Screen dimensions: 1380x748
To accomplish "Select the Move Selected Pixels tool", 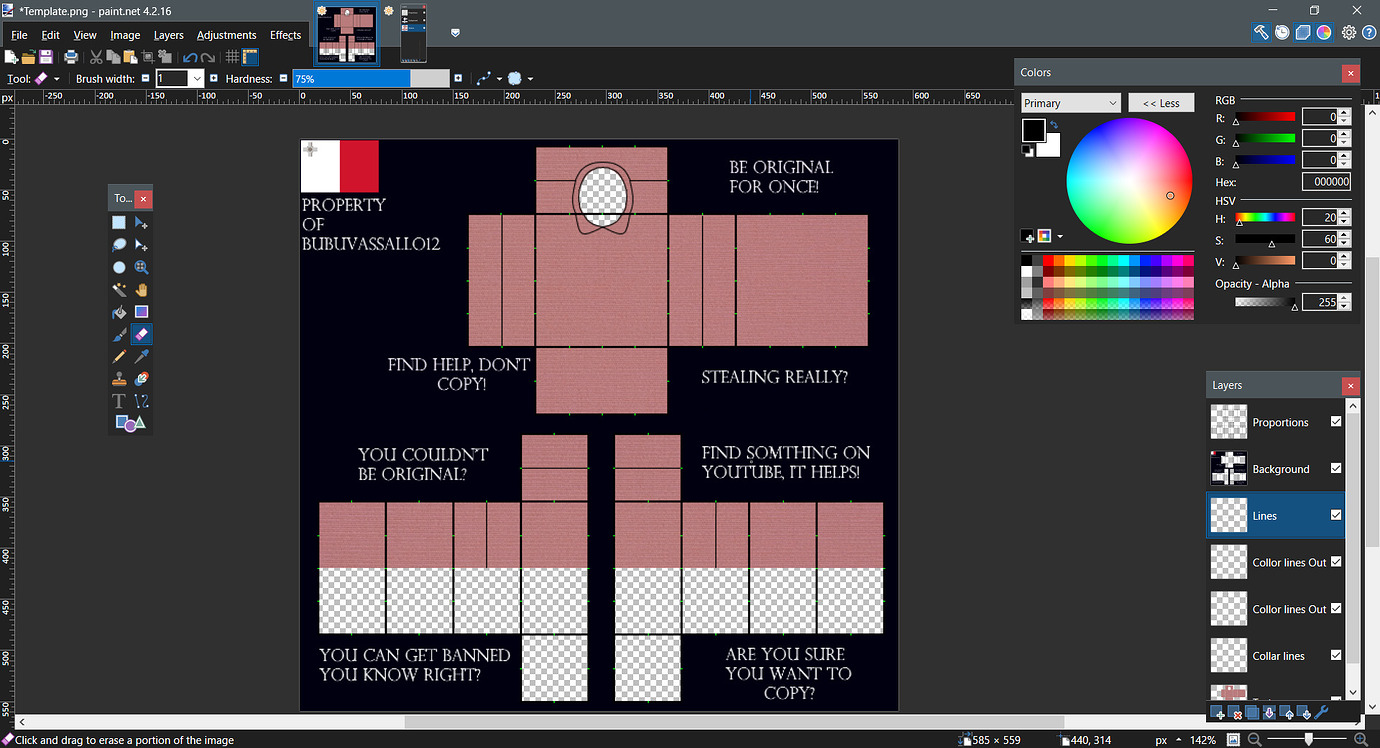I will pos(142,223).
